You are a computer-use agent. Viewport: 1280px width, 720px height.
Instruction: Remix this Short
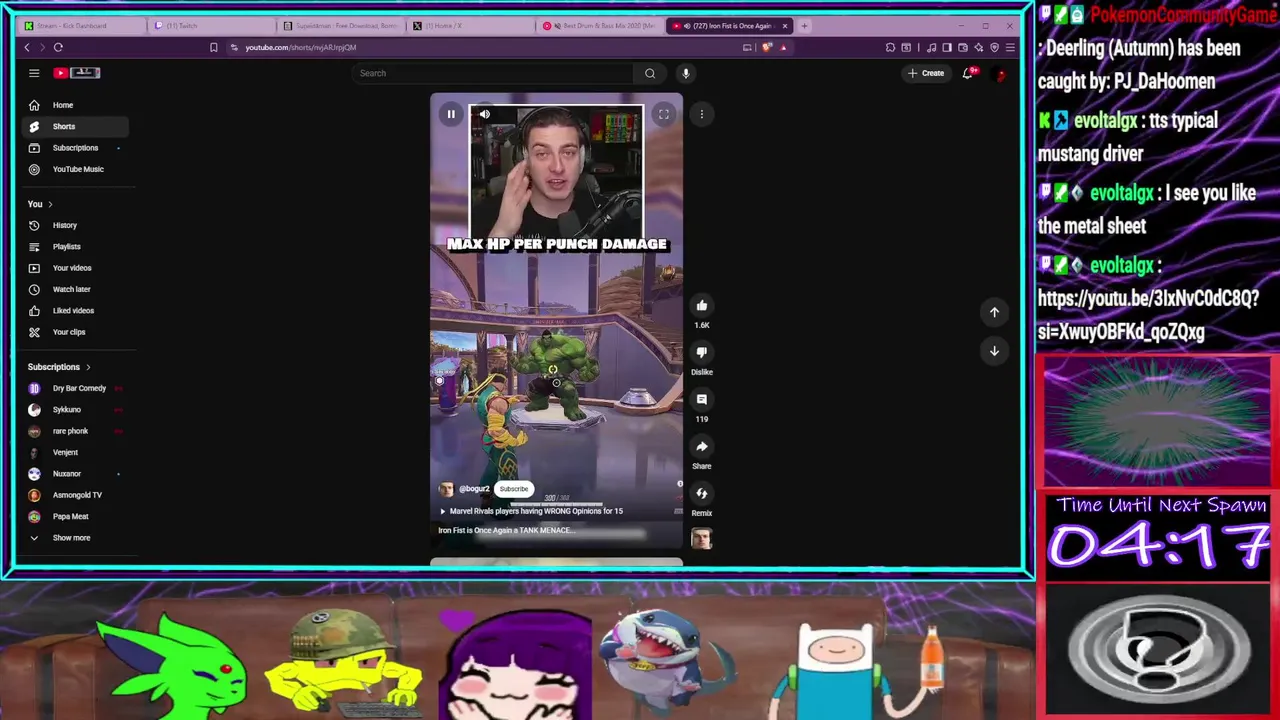702,493
